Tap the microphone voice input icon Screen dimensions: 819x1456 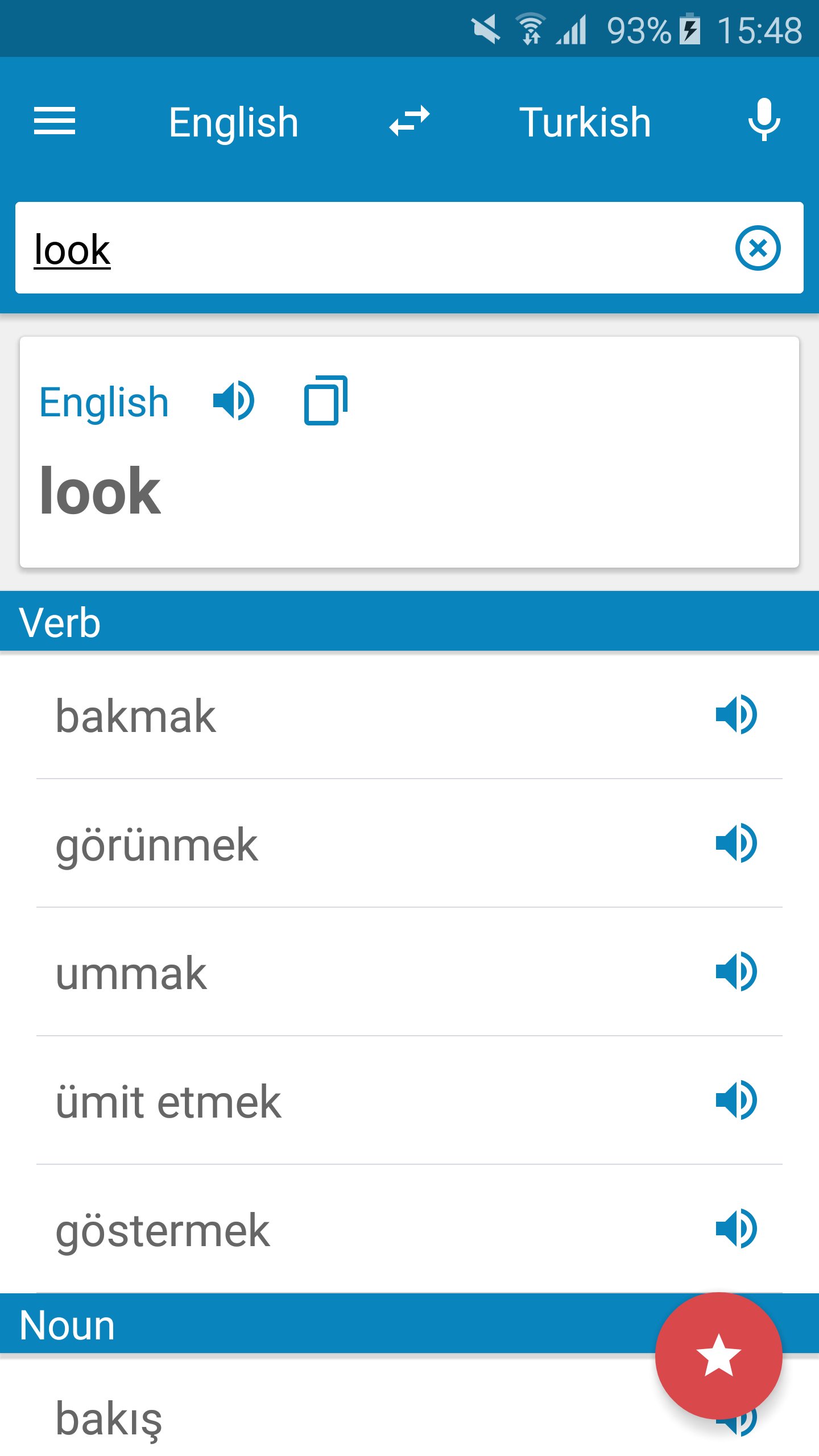tap(764, 120)
